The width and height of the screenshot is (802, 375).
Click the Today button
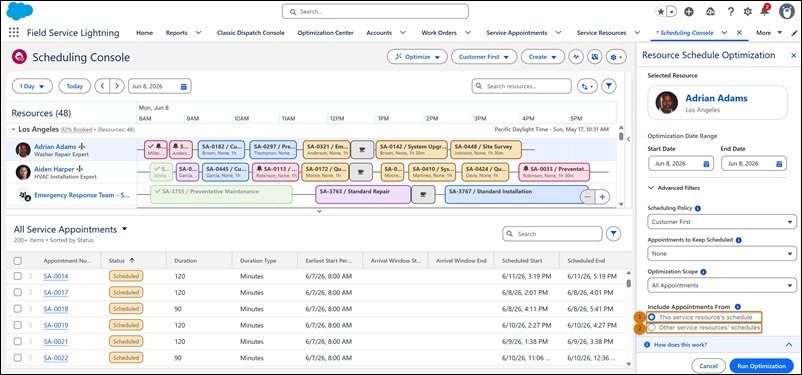(x=75, y=86)
